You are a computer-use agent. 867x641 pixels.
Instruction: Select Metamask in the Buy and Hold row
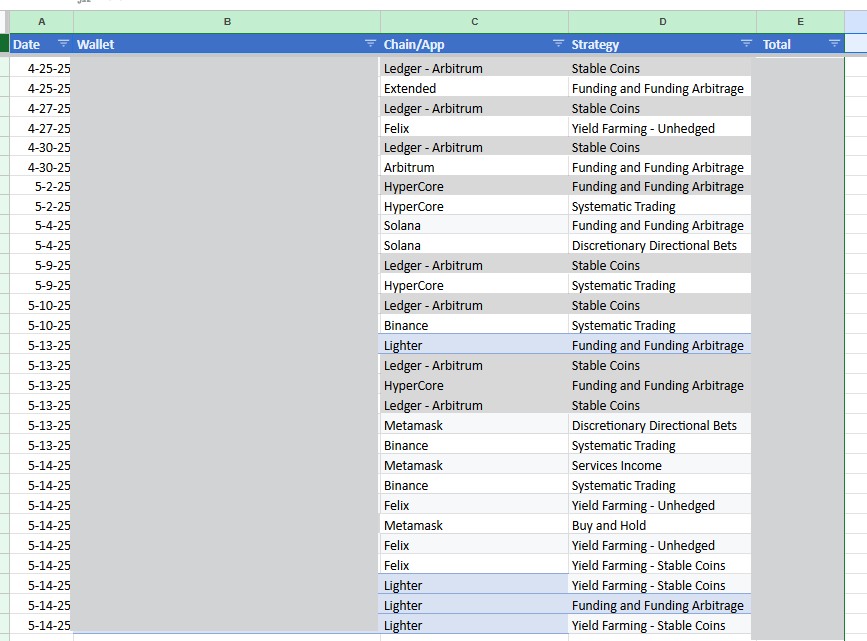pos(474,525)
